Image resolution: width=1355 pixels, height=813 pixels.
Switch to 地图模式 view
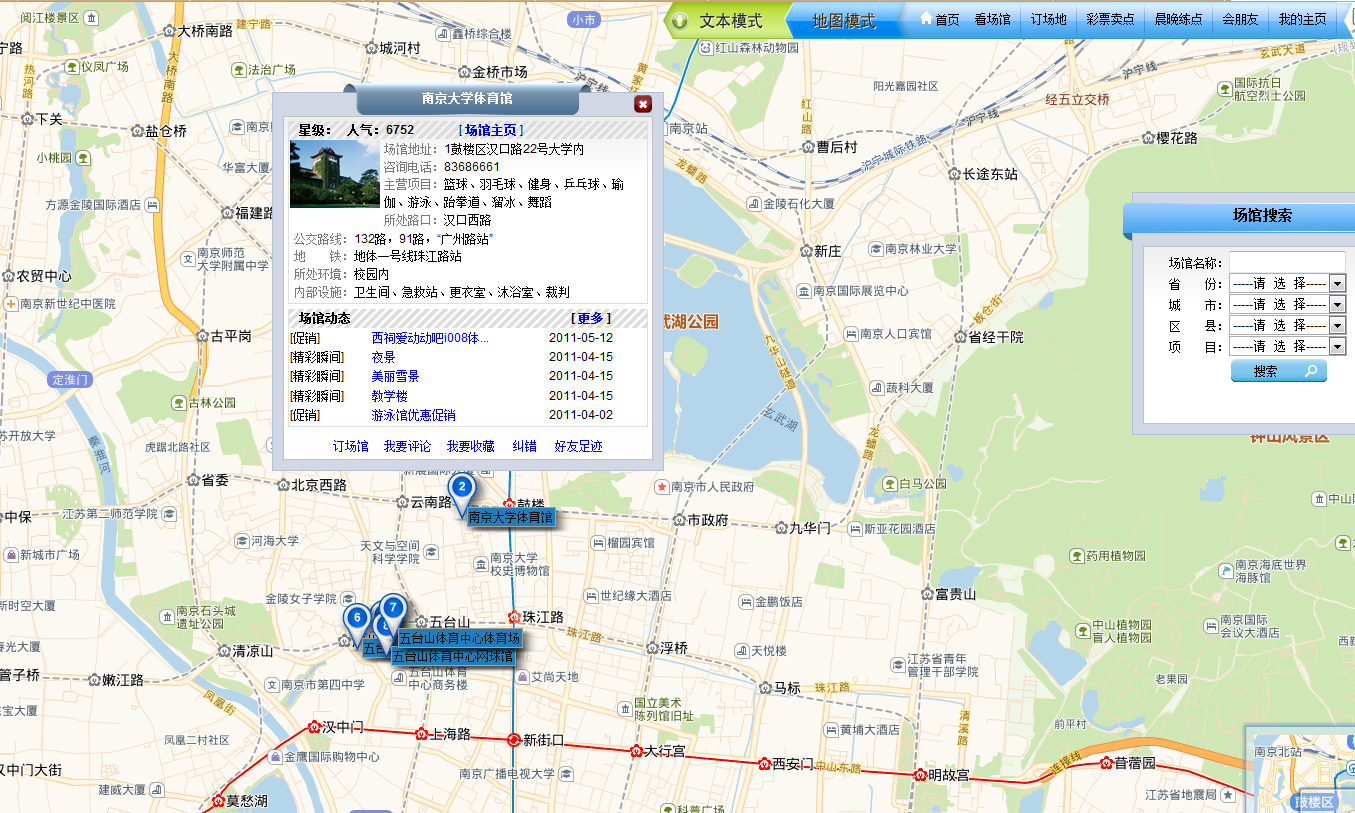coord(843,21)
